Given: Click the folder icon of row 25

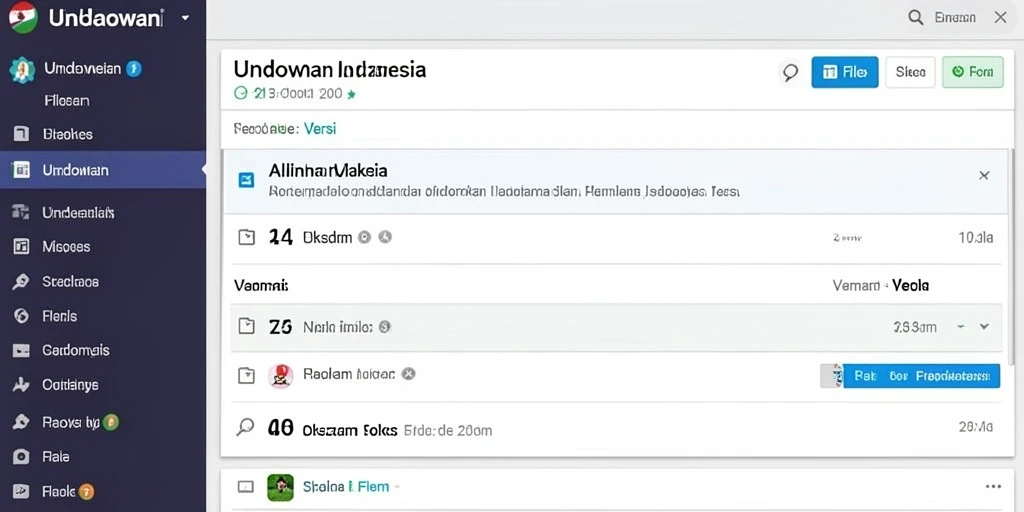Looking at the screenshot, I should [246, 327].
